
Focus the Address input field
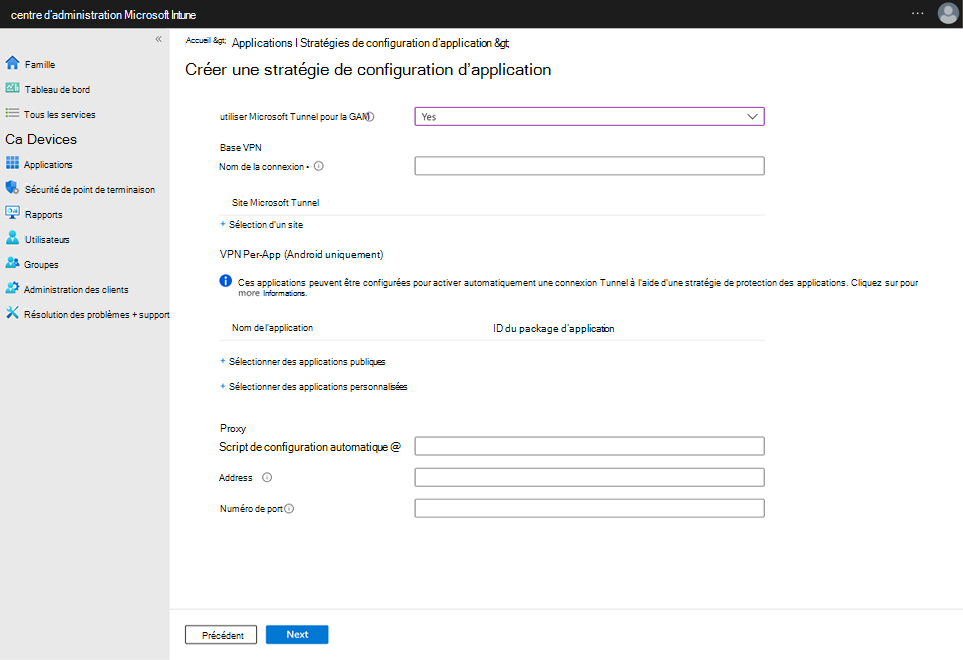[589, 477]
